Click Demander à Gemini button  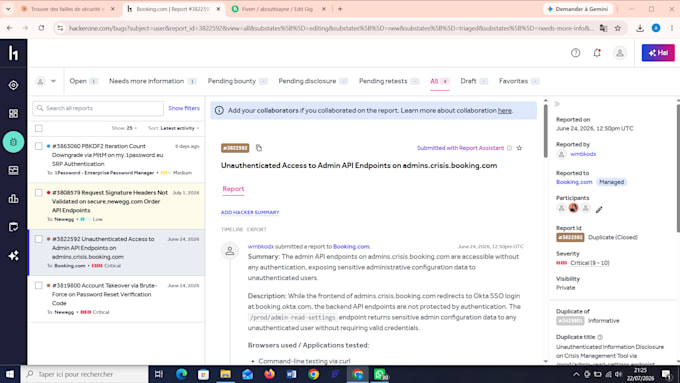click(x=577, y=9)
